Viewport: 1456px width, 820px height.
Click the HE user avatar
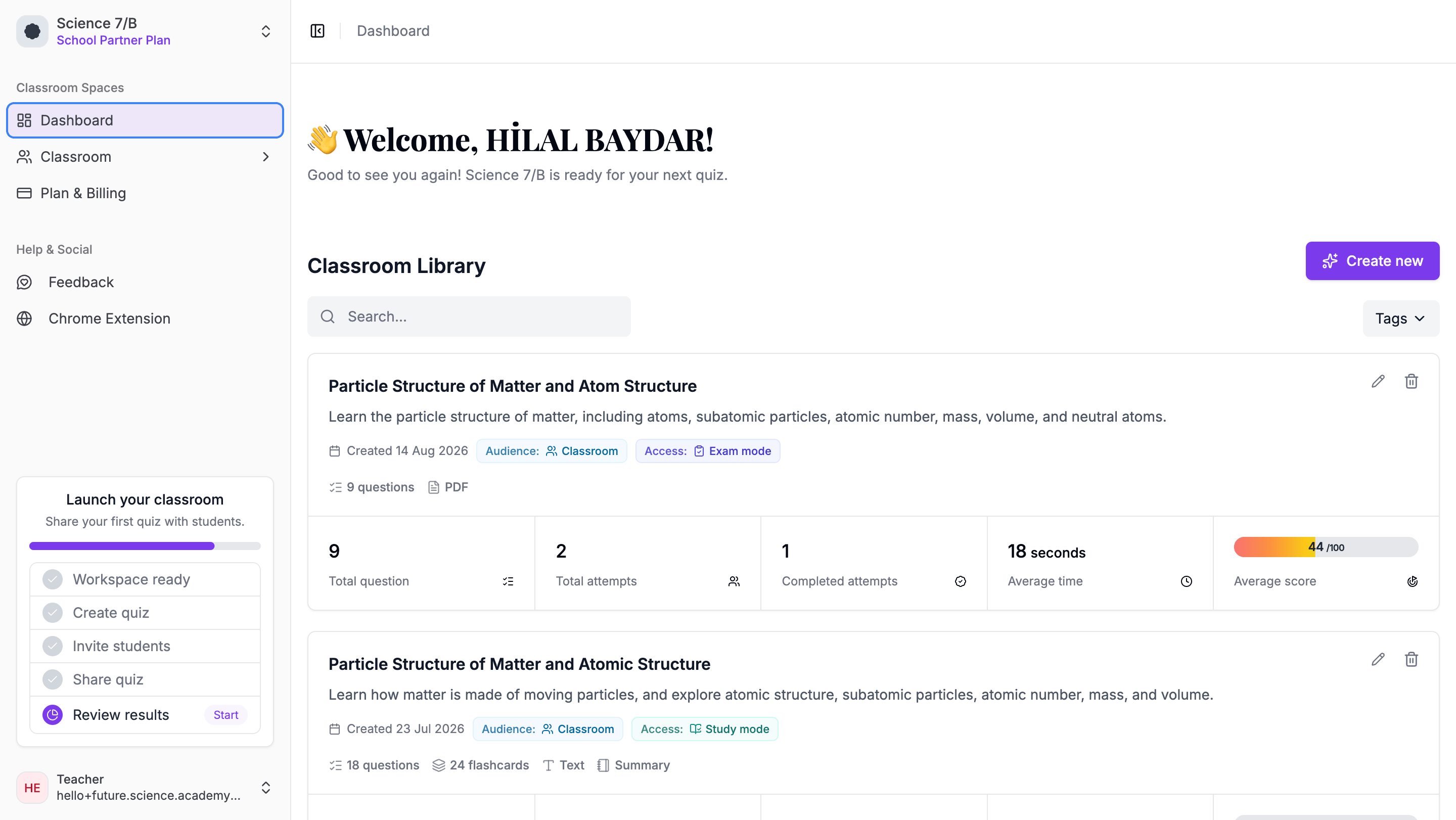(x=32, y=788)
